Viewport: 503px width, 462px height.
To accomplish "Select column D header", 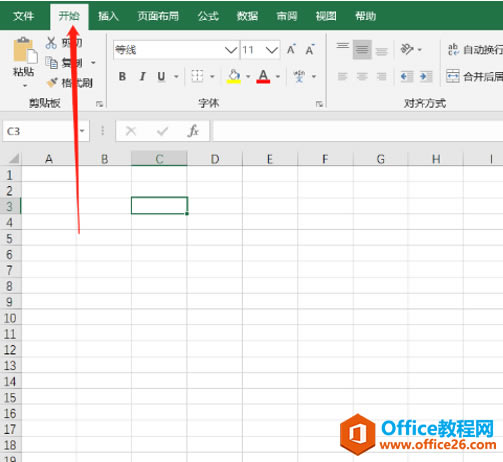I will click(x=215, y=159).
